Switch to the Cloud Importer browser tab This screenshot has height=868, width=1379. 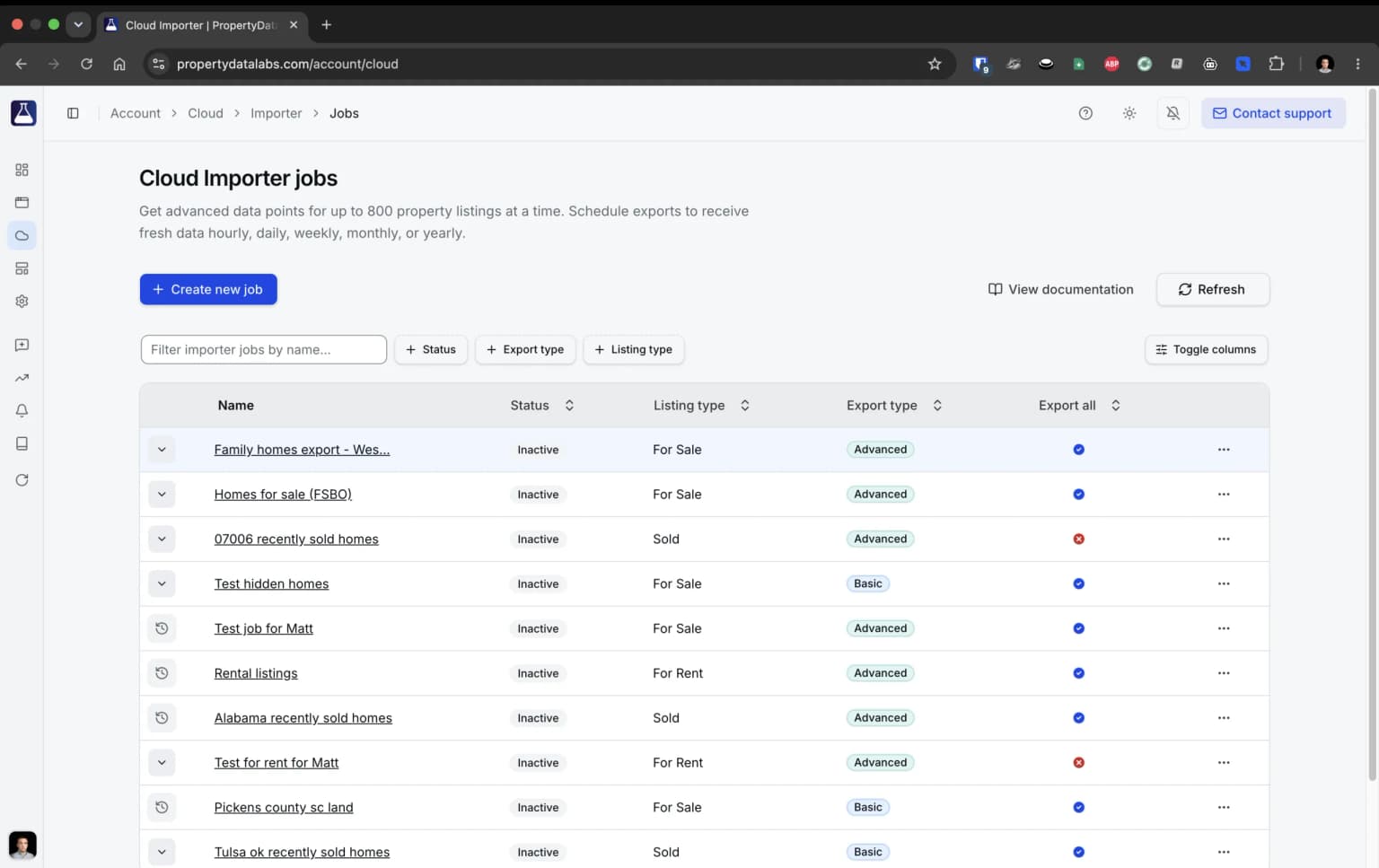[202, 25]
